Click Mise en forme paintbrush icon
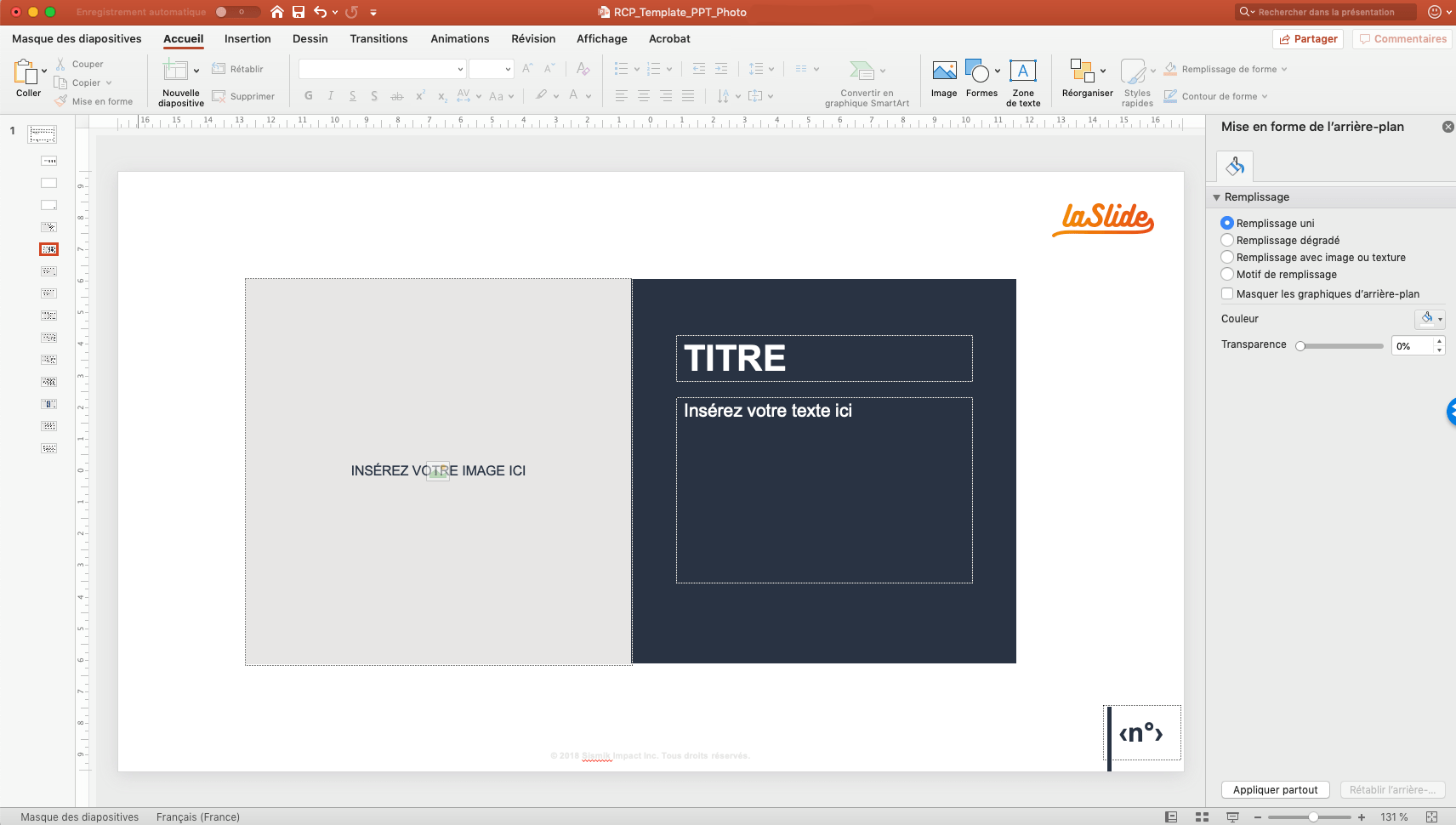 (60, 101)
